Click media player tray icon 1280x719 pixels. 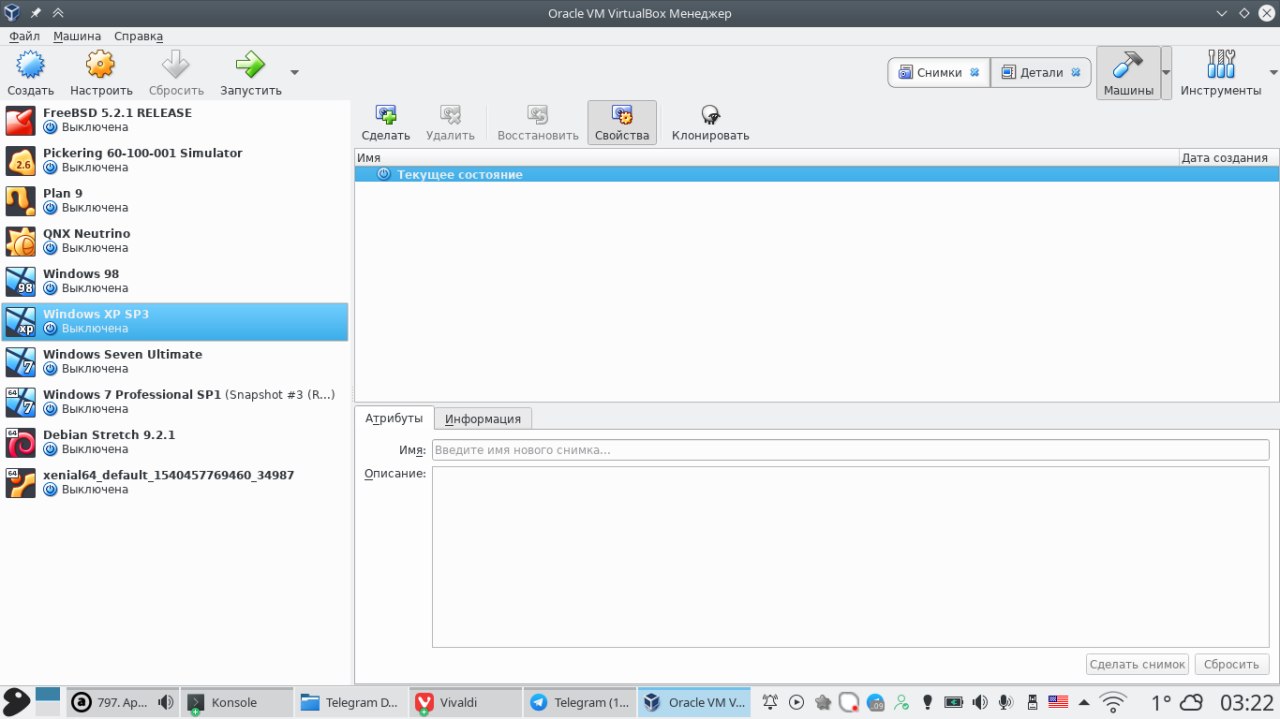pyautogui.click(x=797, y=702)
